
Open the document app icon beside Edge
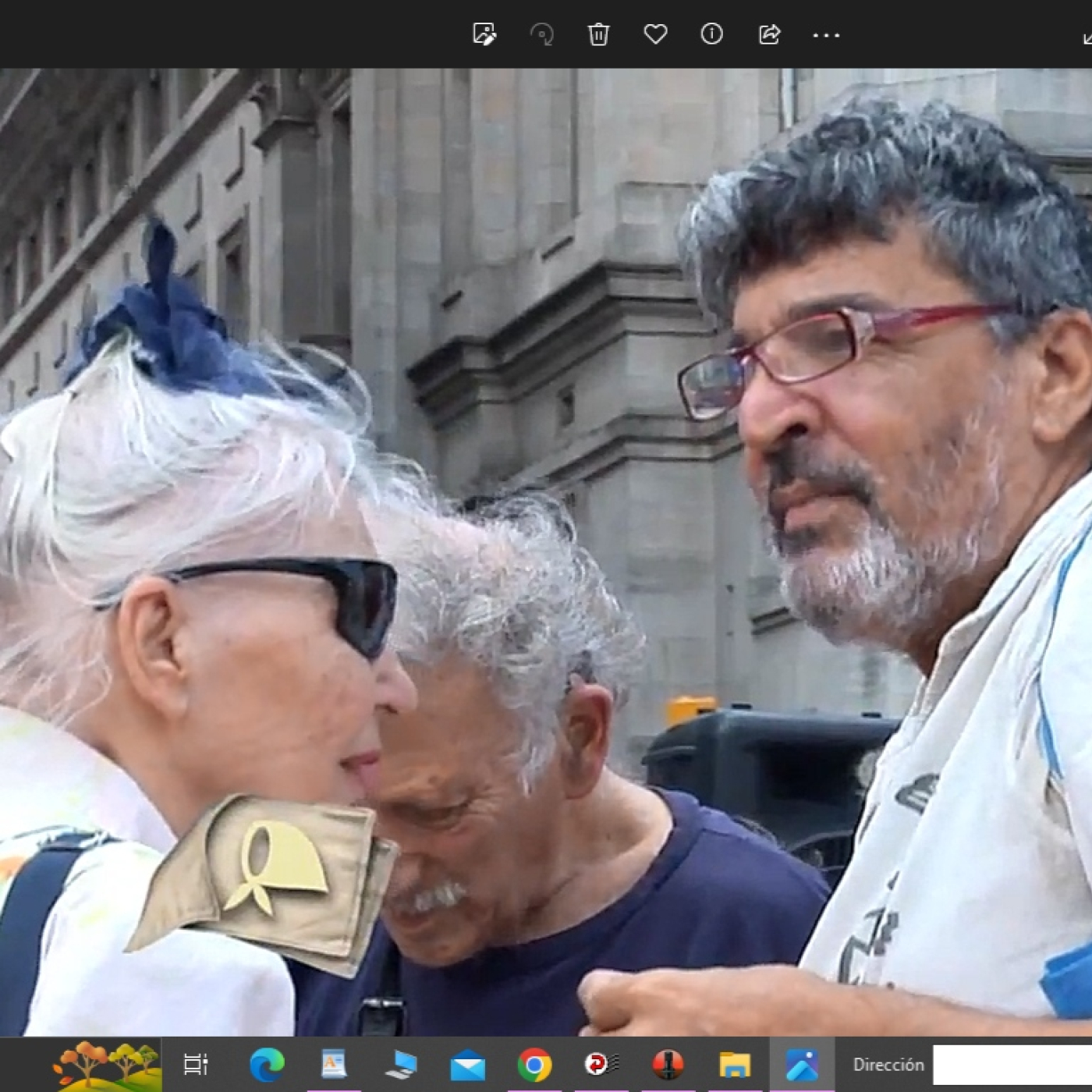[x=334, y=1065]
